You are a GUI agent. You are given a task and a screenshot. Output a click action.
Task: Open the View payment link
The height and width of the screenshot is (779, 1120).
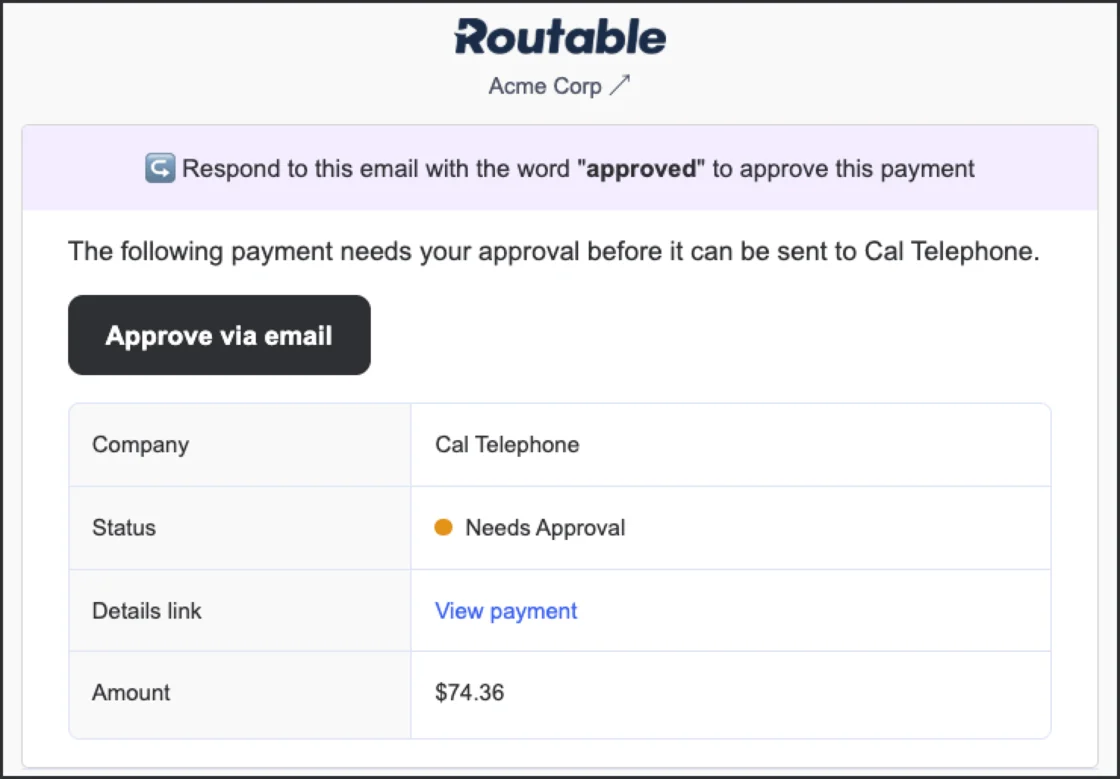tap(506, 610)
